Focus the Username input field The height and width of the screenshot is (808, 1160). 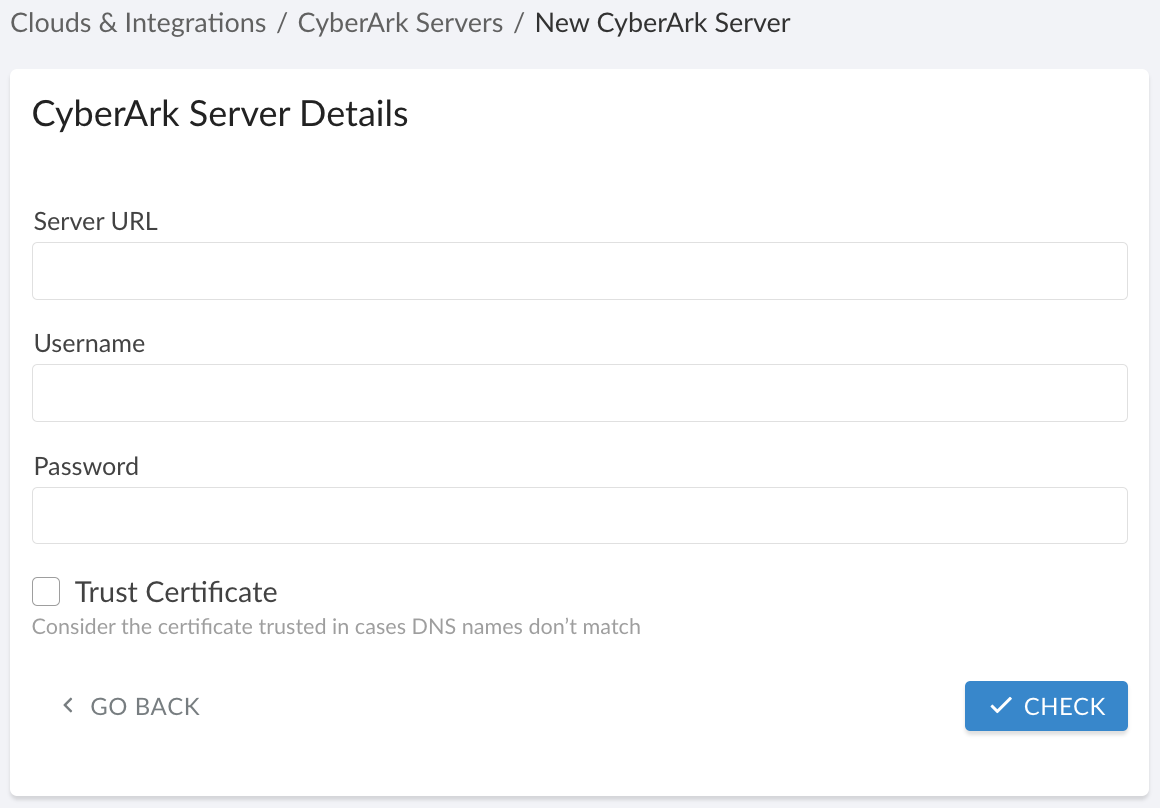[x=580, y=392]
